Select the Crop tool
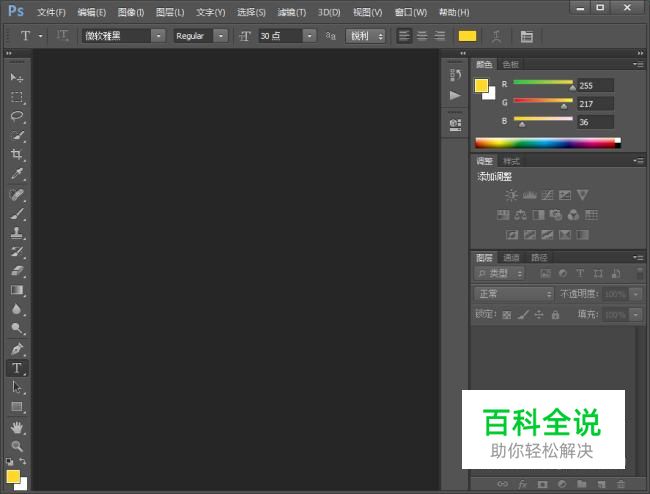This screenshot has width=650, height=494. point(17,155)
